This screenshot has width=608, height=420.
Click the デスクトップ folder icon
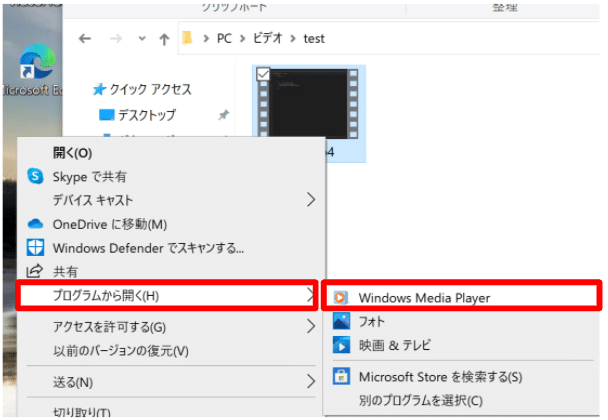coord(107,115)
